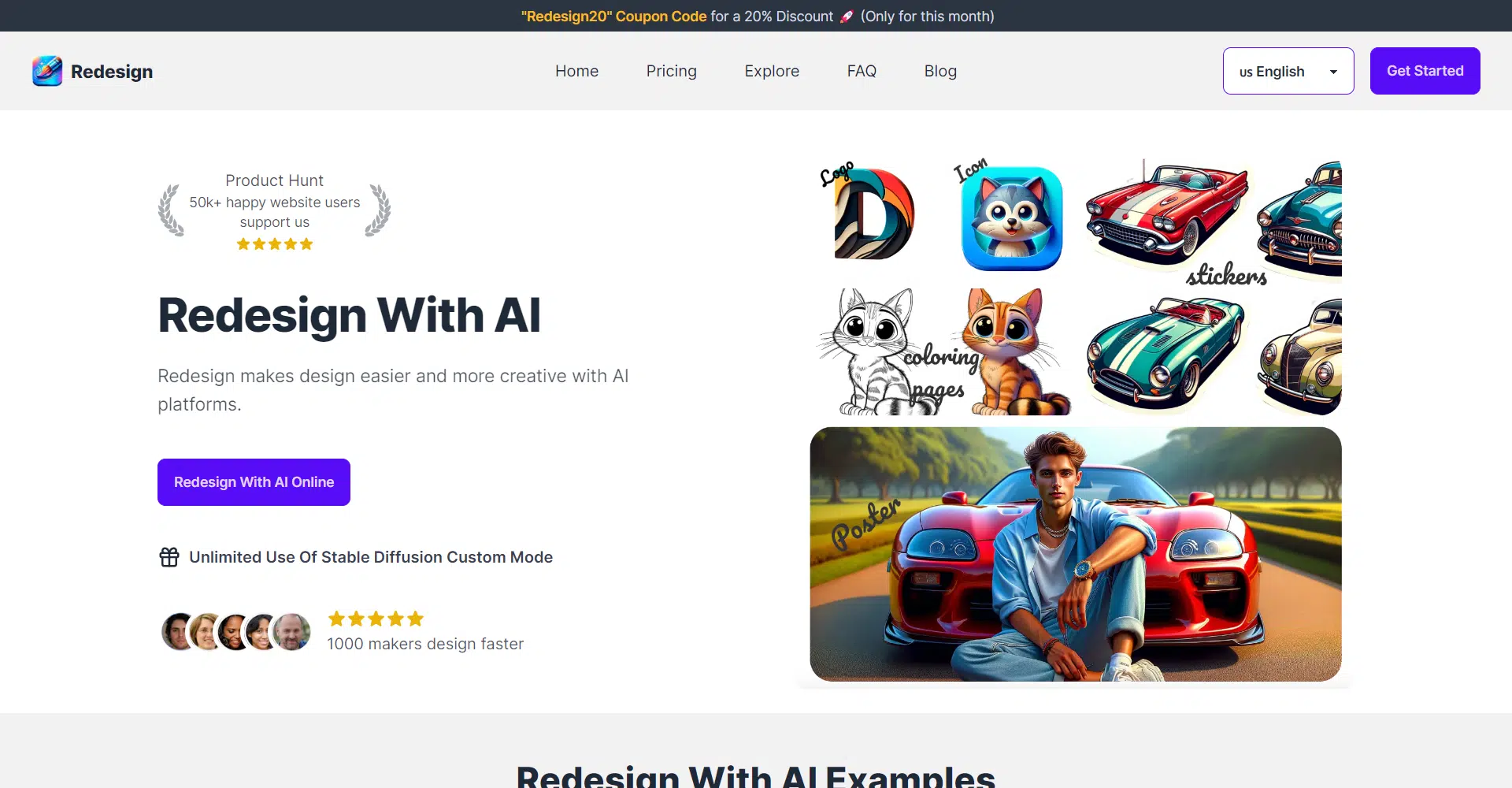Click the blue cat app icon image
The width and height of the screenshot is (1512, 788).
point(1012,218)
